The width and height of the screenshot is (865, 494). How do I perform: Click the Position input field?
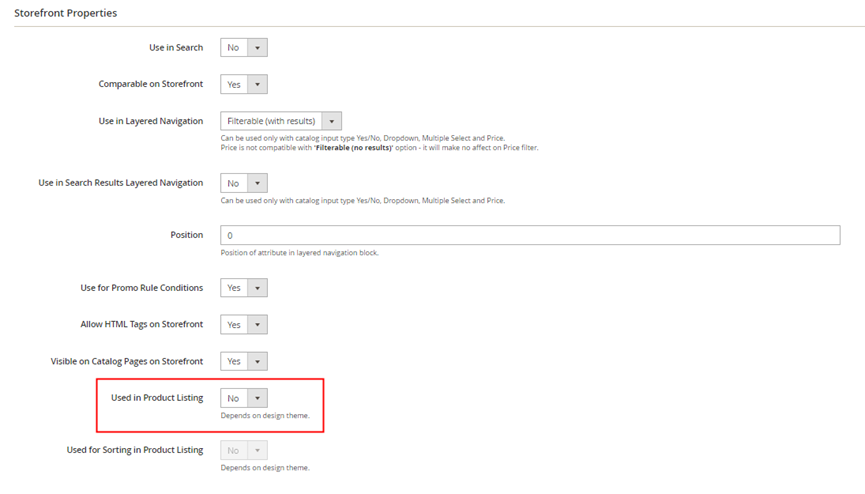pyautogui.click(x=529, y=235)
